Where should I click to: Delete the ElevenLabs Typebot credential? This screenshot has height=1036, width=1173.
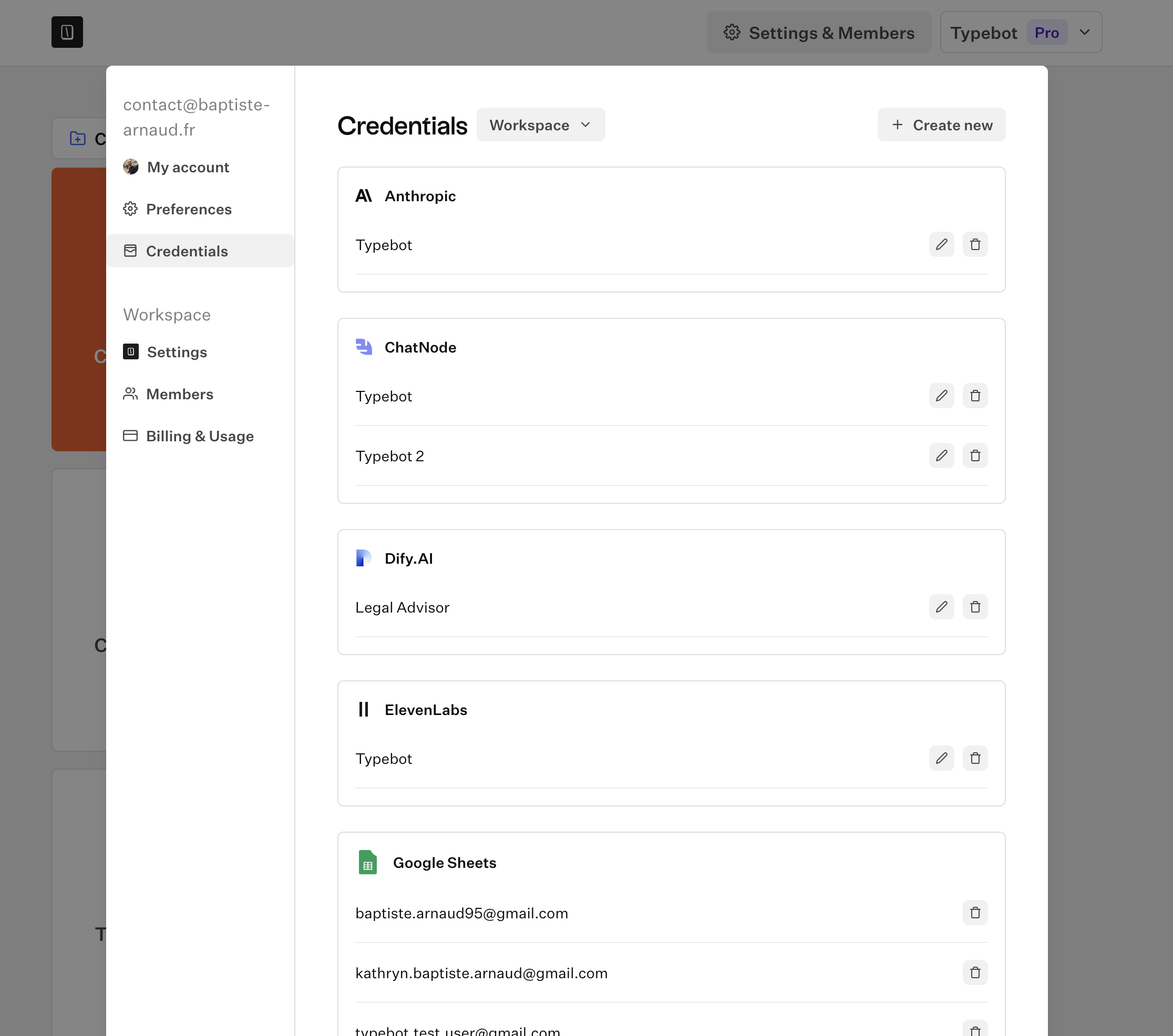pyautogui.click(x=975, y=759)
